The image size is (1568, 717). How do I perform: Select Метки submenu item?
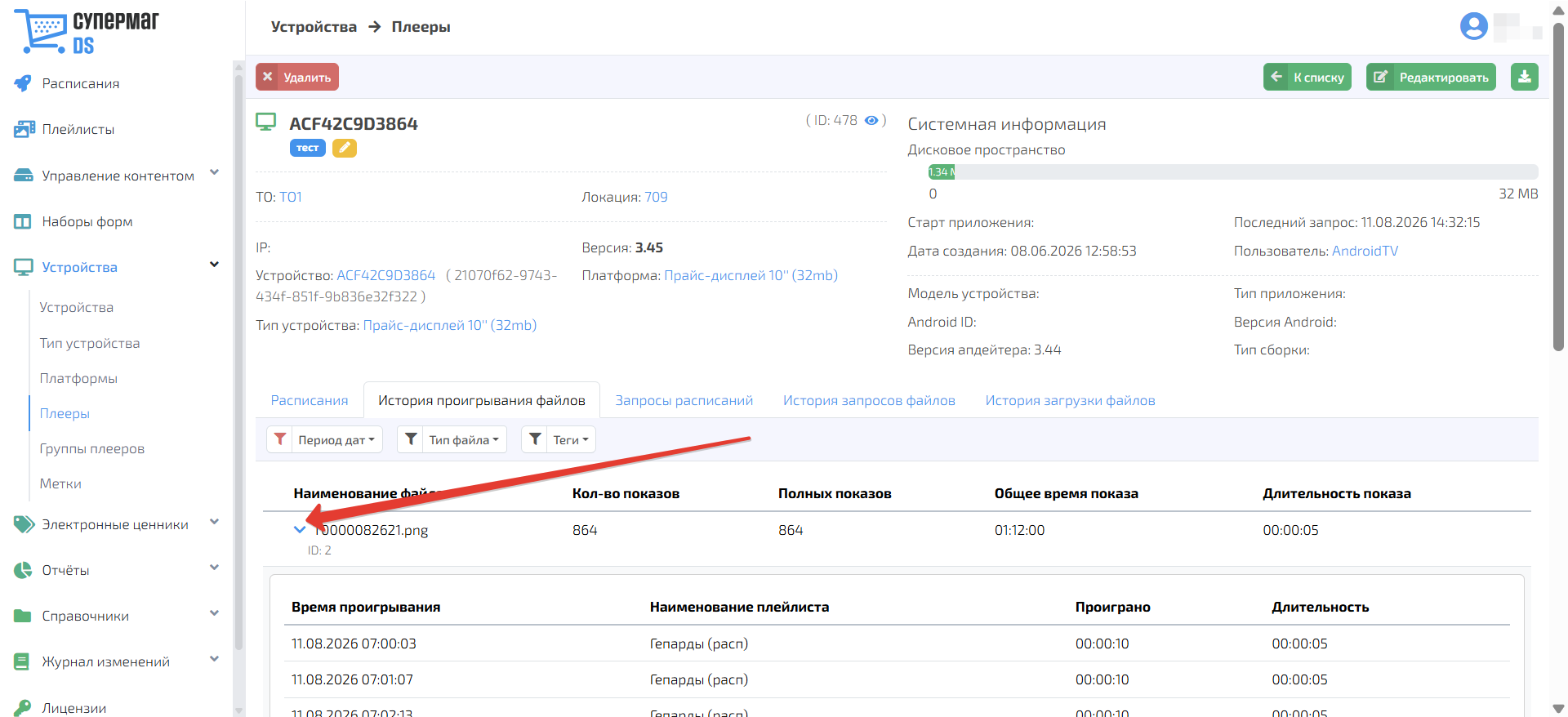point(60,483)
